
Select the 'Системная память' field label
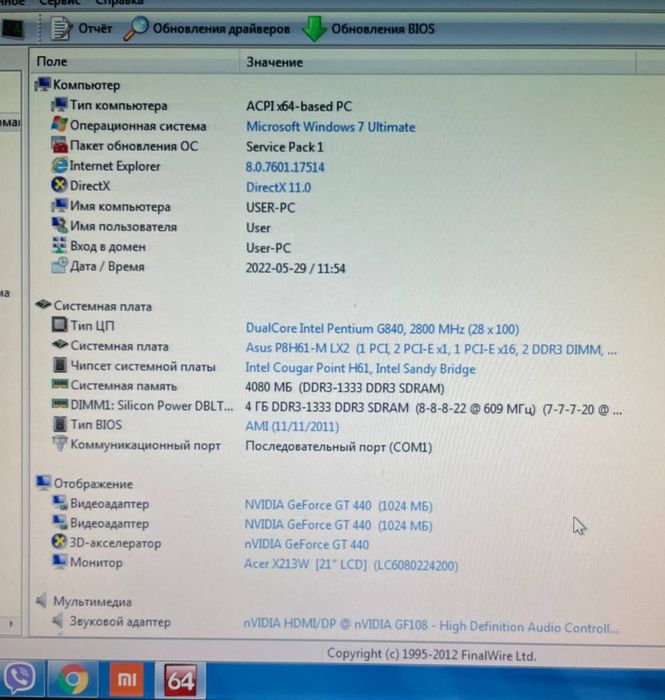[124, 386]
